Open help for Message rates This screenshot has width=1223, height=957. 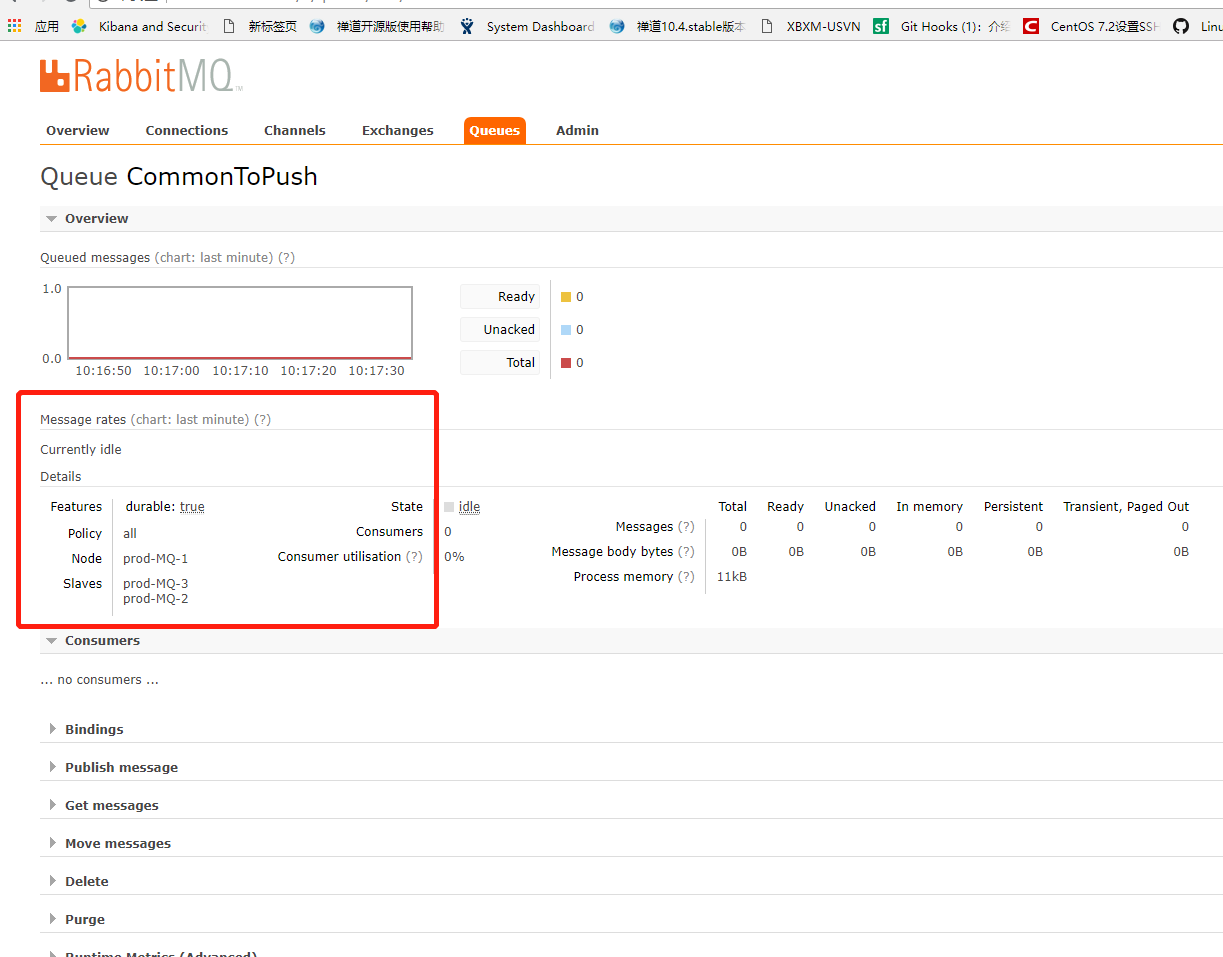(262, 419)
